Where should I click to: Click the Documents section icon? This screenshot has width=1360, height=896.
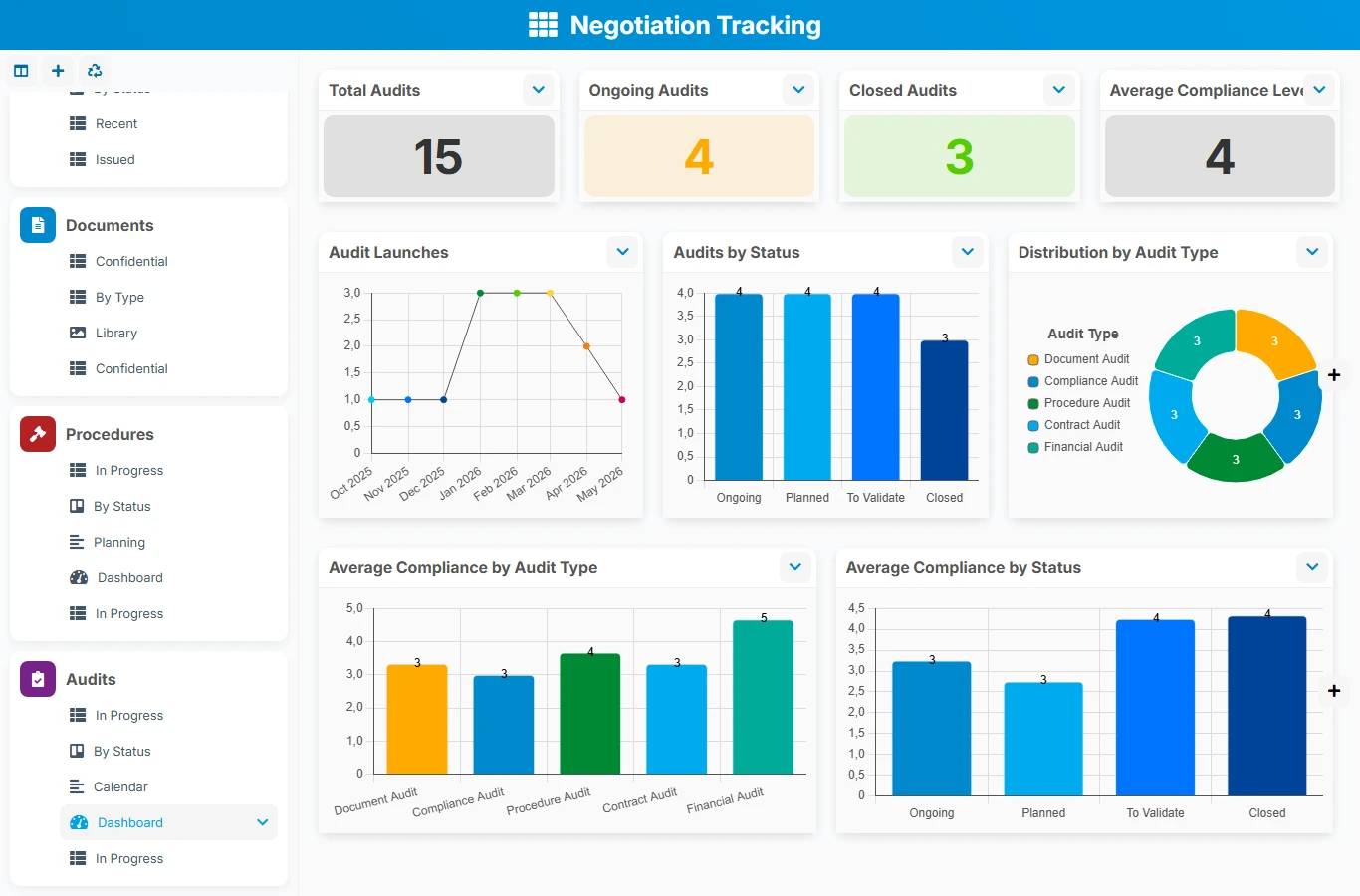[x=38, y=225]
